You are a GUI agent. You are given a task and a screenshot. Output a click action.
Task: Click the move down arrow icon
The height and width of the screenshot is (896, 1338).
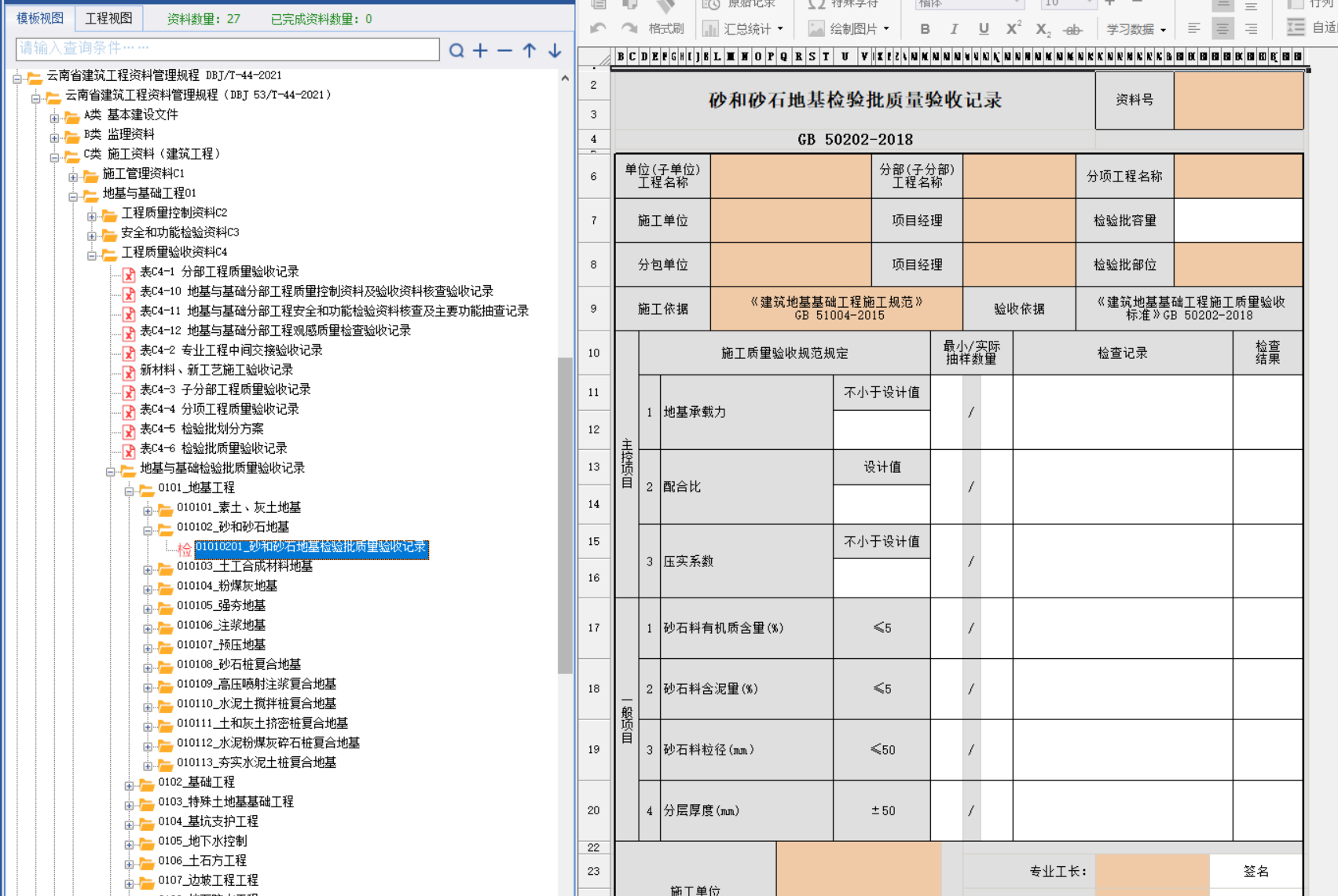(x=555, y=50)
